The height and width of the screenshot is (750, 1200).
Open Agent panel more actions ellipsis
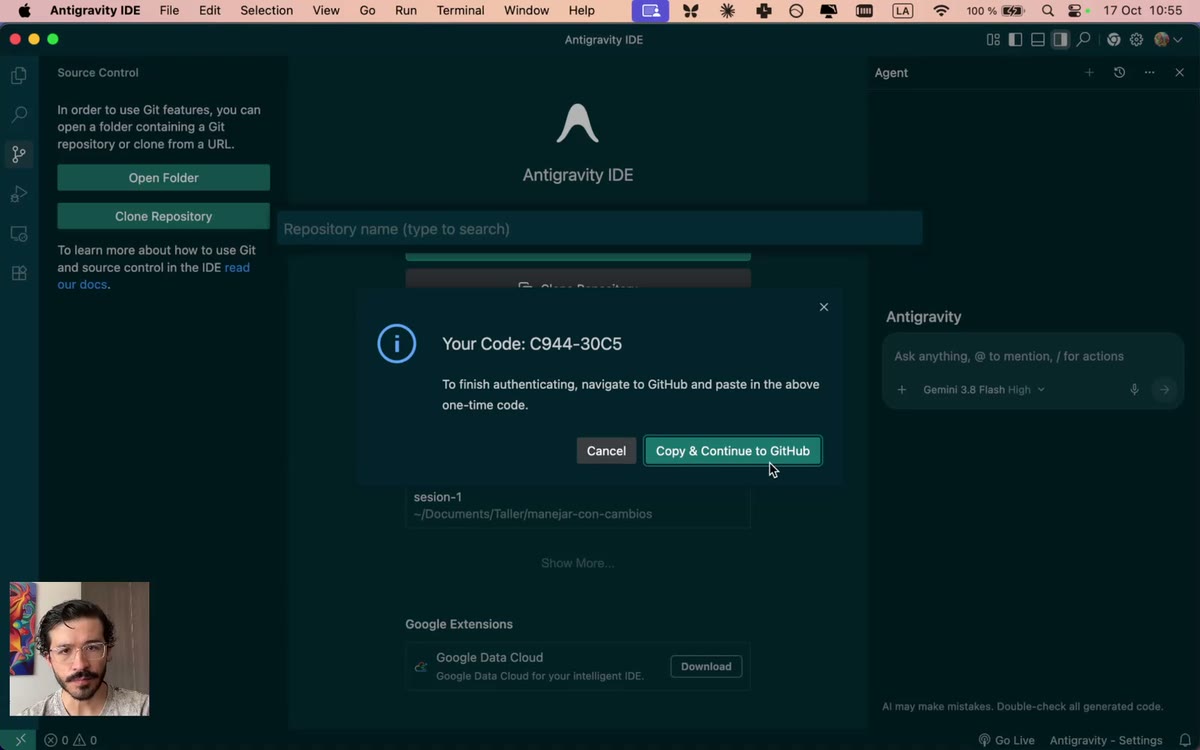pos(1149,72)
